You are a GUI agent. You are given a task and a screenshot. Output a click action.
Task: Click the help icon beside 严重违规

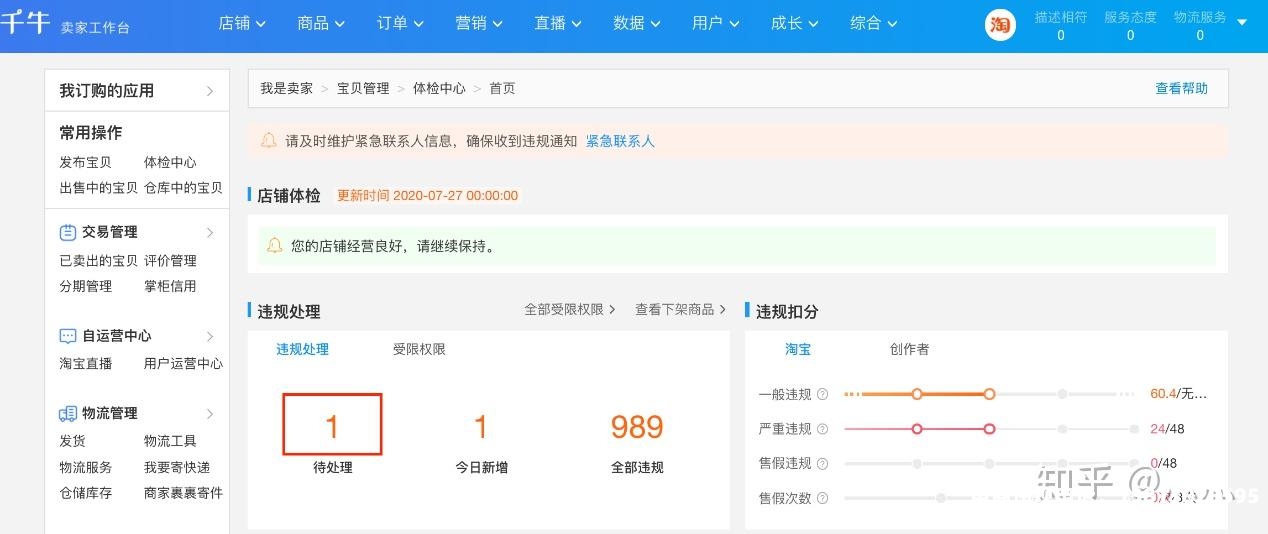tap(822, 429)
